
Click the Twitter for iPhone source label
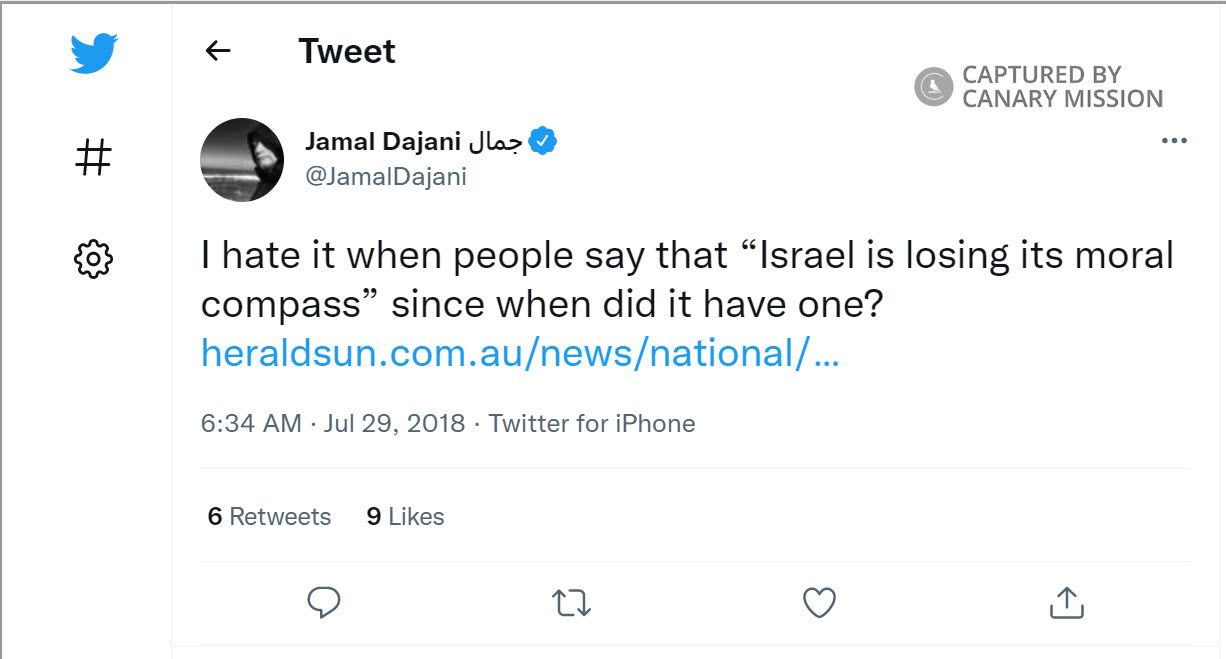(592, 423)
